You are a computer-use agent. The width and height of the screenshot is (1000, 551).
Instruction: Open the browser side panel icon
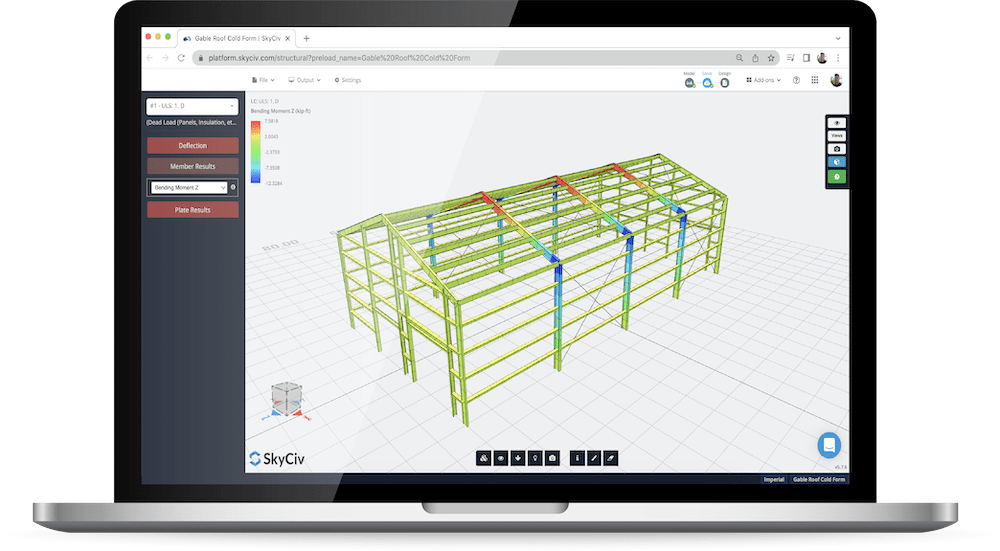(806, 58)
